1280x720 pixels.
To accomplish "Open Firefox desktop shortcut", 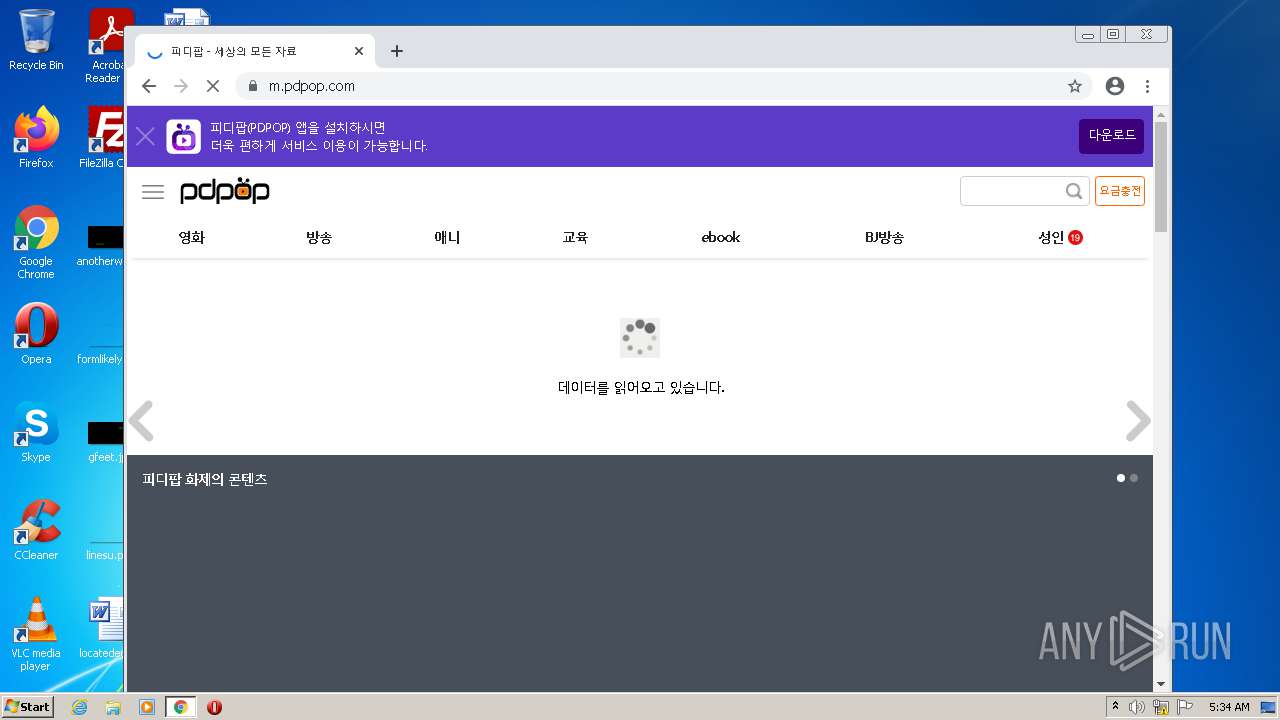I will click(36, 137).
